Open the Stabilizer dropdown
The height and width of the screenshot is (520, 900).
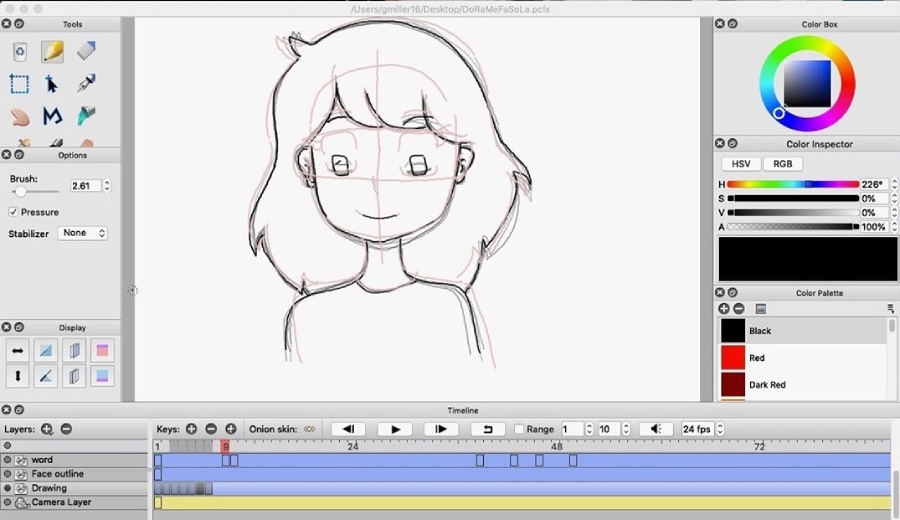pyautogui.click(x=82, y=233)
